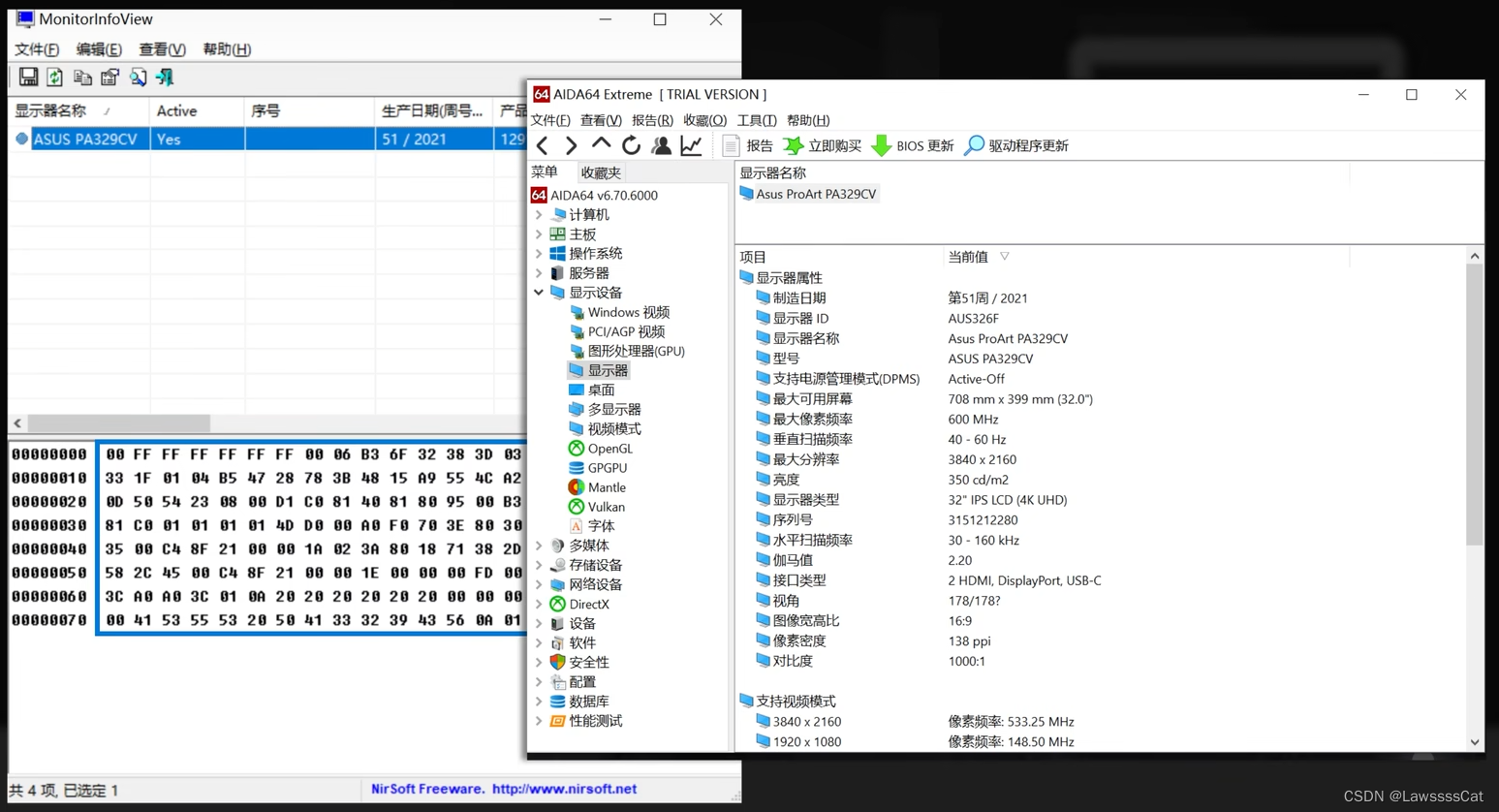Click Save icon in MonitorInfoView toolbar
1499x812 pixels.
coord(28,77)
